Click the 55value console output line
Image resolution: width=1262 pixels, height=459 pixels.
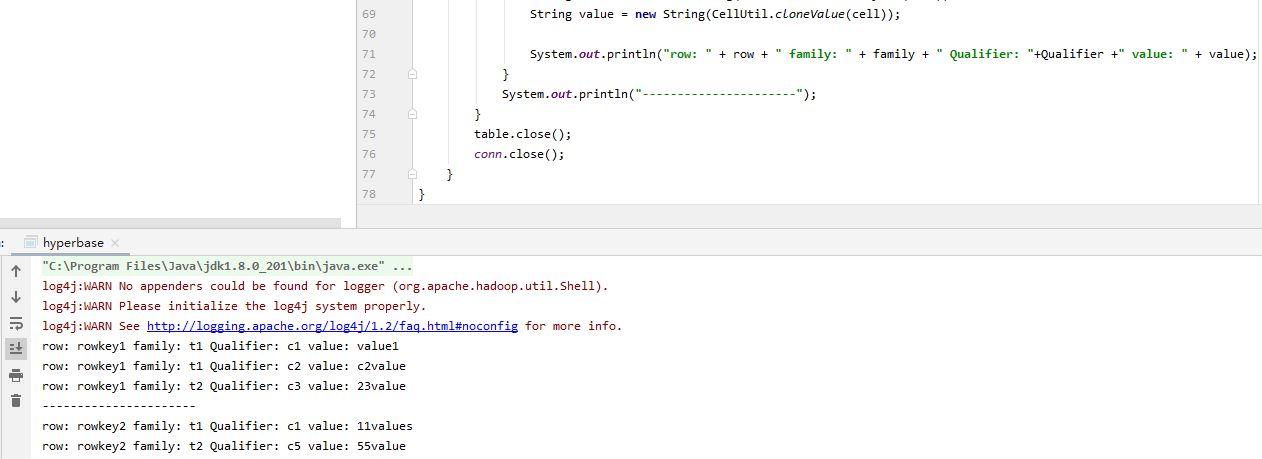(x=224, y=446)
